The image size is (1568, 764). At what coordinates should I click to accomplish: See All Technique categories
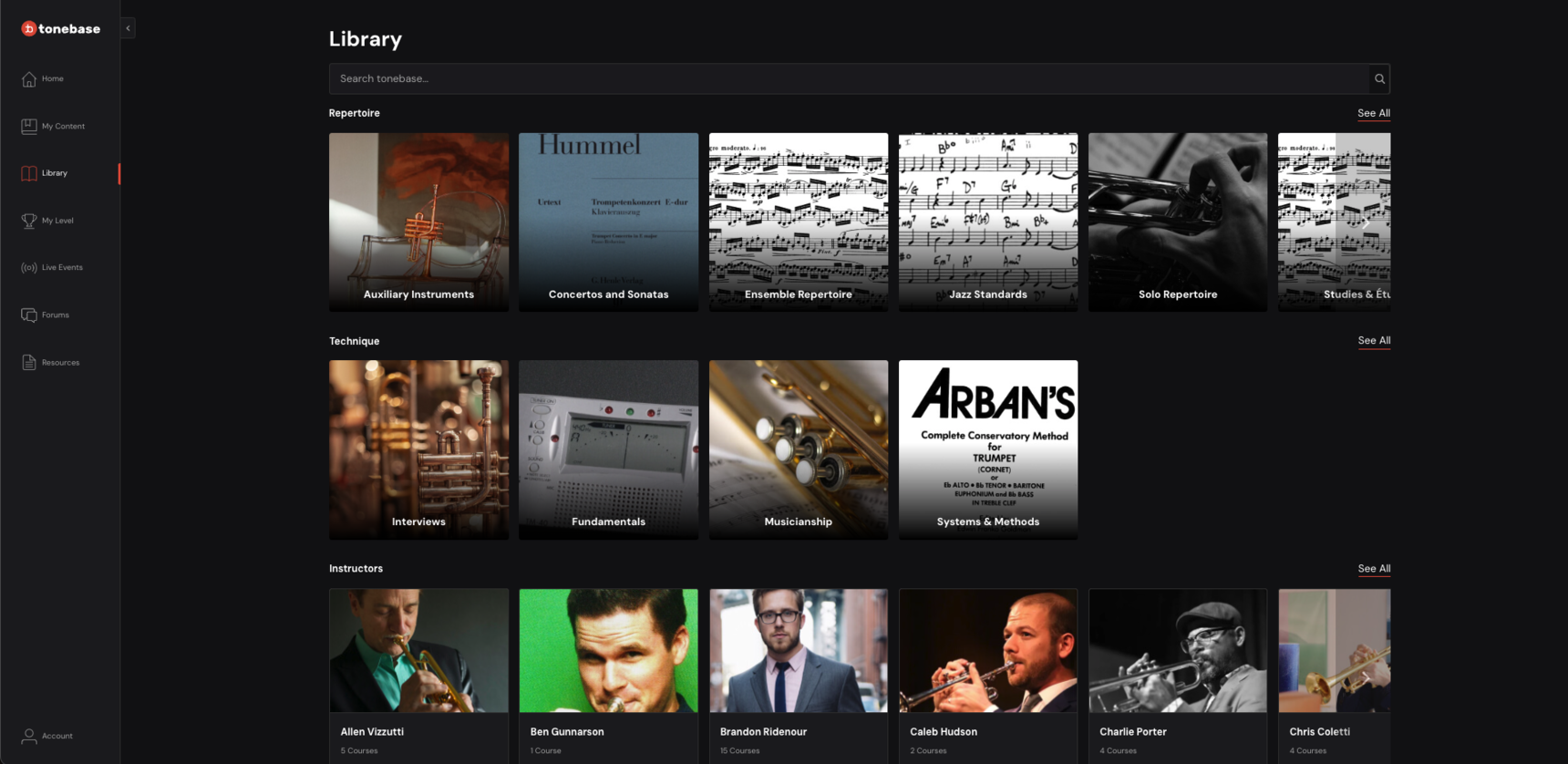pos(1374,341)
